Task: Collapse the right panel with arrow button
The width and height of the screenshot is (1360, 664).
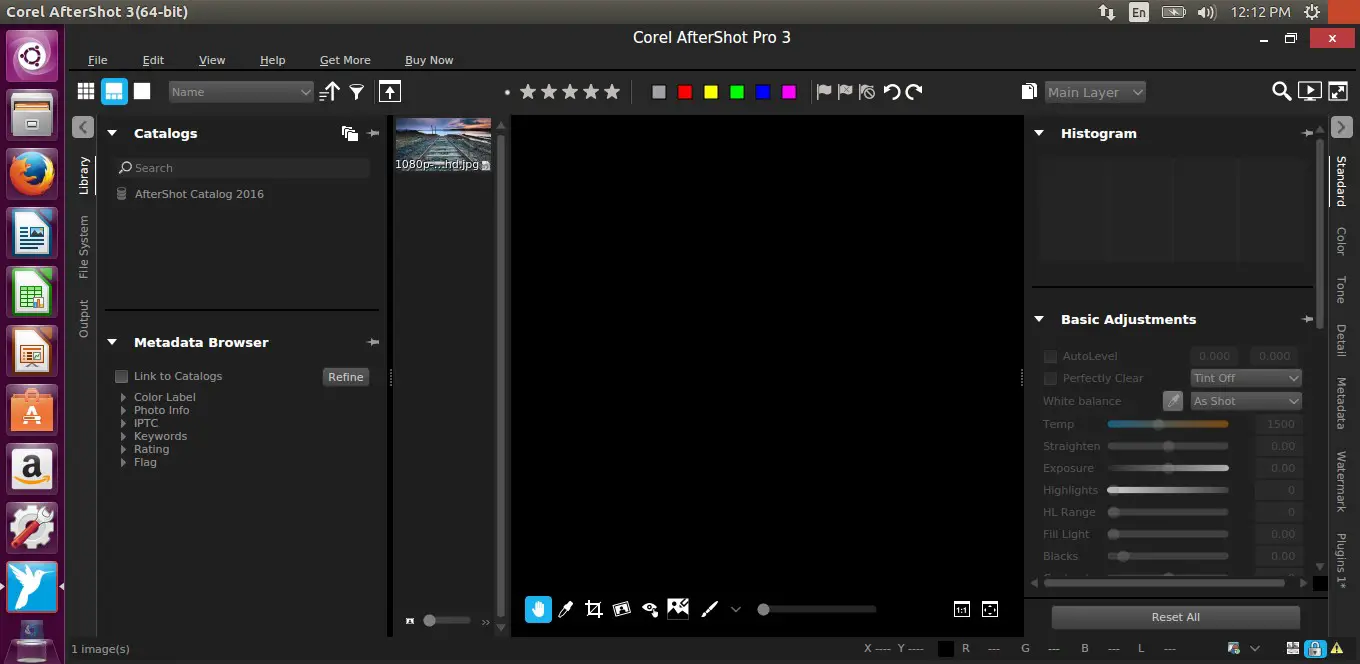Action: pyautogui.click(x=1341, y=127)
